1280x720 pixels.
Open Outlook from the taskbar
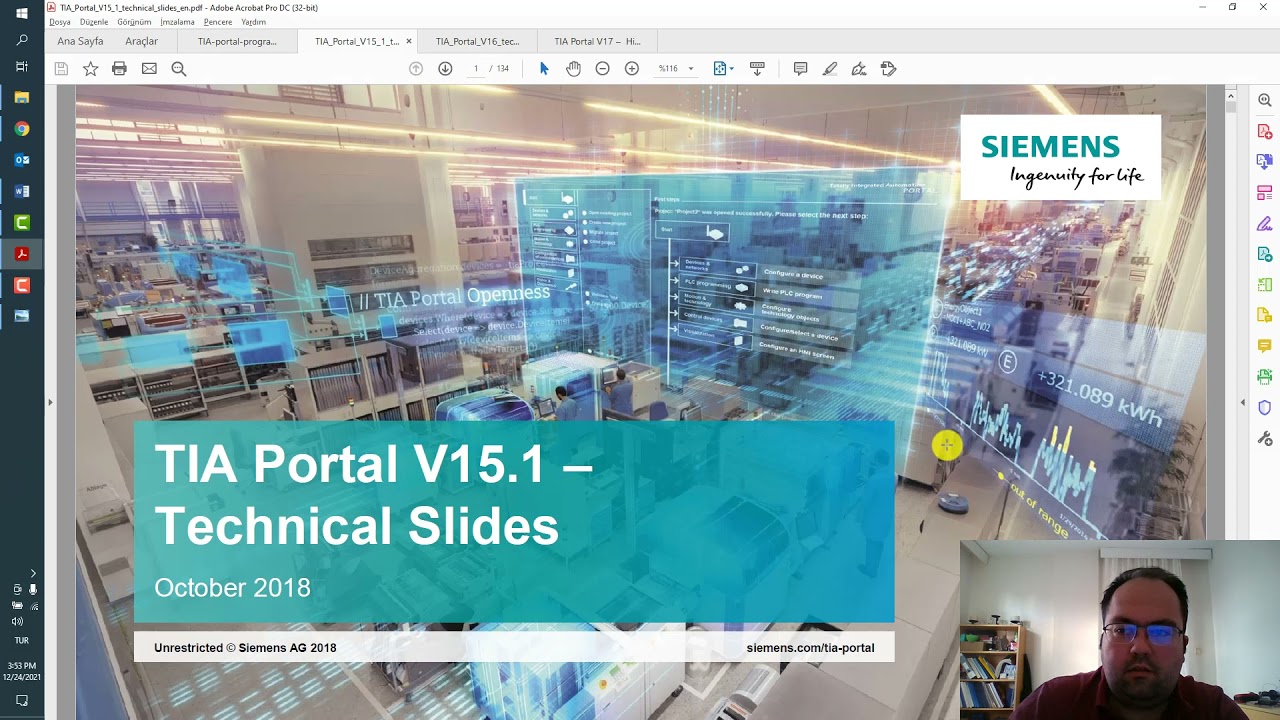[x=22, y=160]
